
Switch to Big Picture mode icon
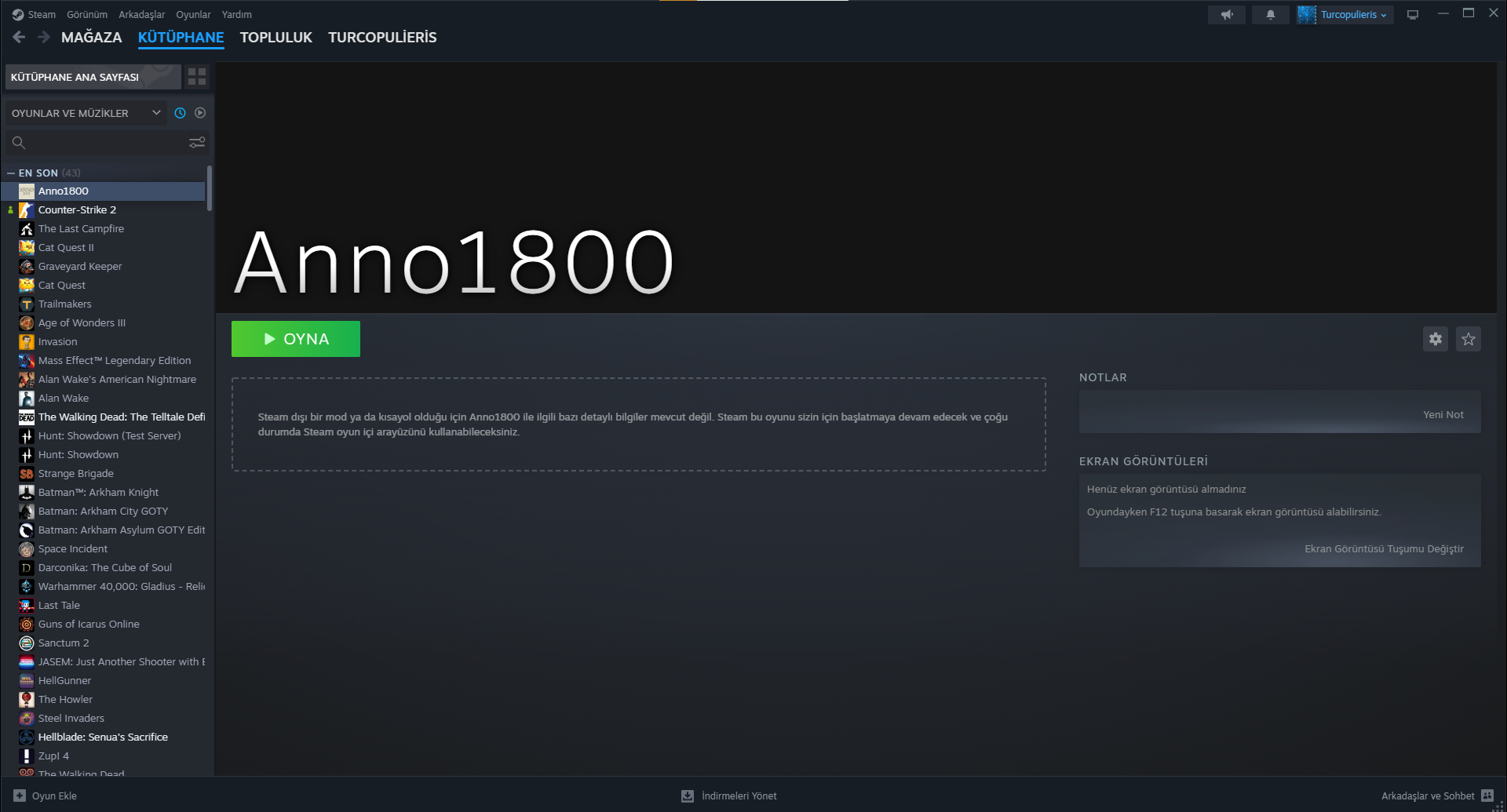[x=1413, y=14]
